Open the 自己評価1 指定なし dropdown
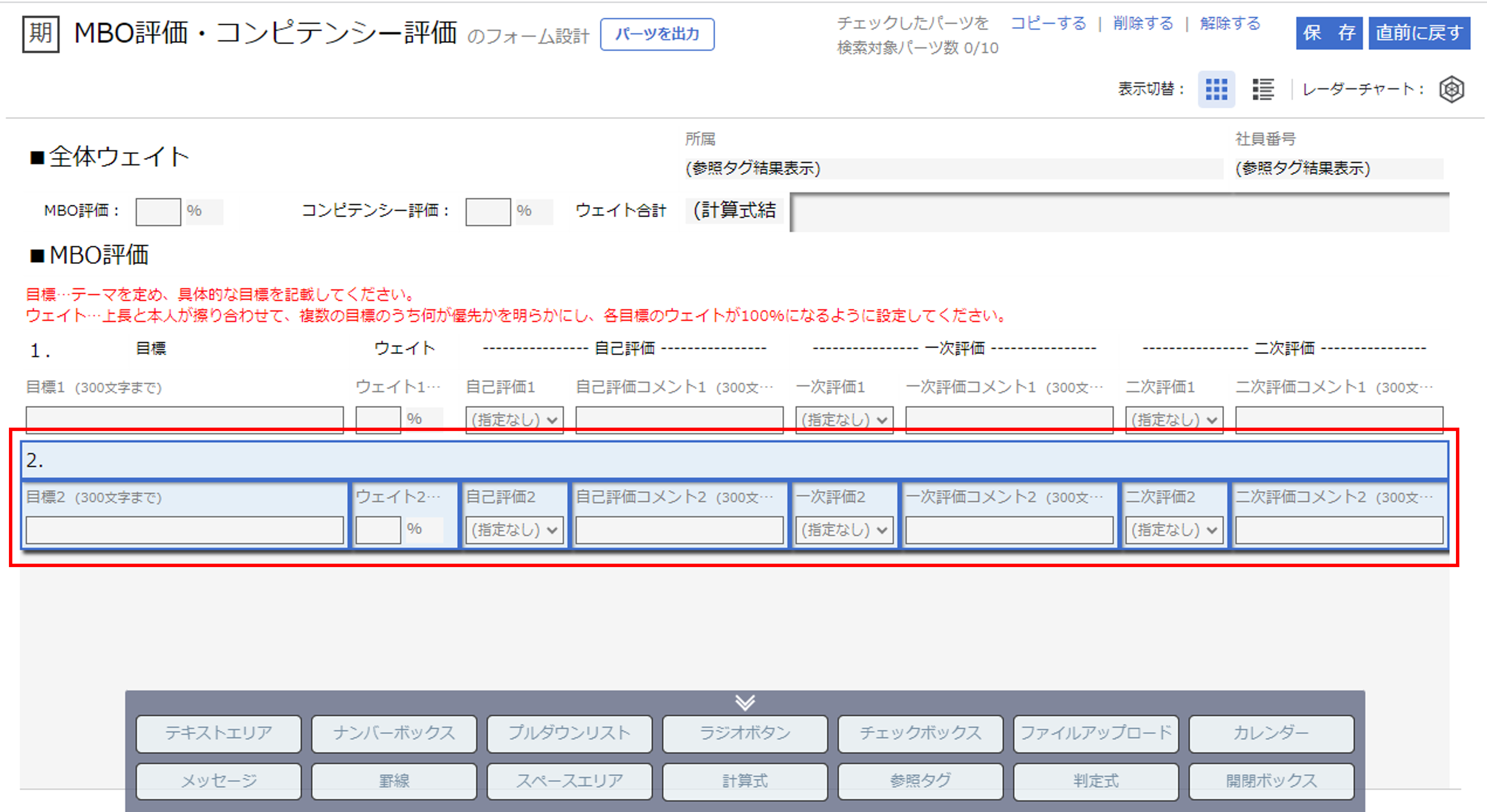 point(513,420)
